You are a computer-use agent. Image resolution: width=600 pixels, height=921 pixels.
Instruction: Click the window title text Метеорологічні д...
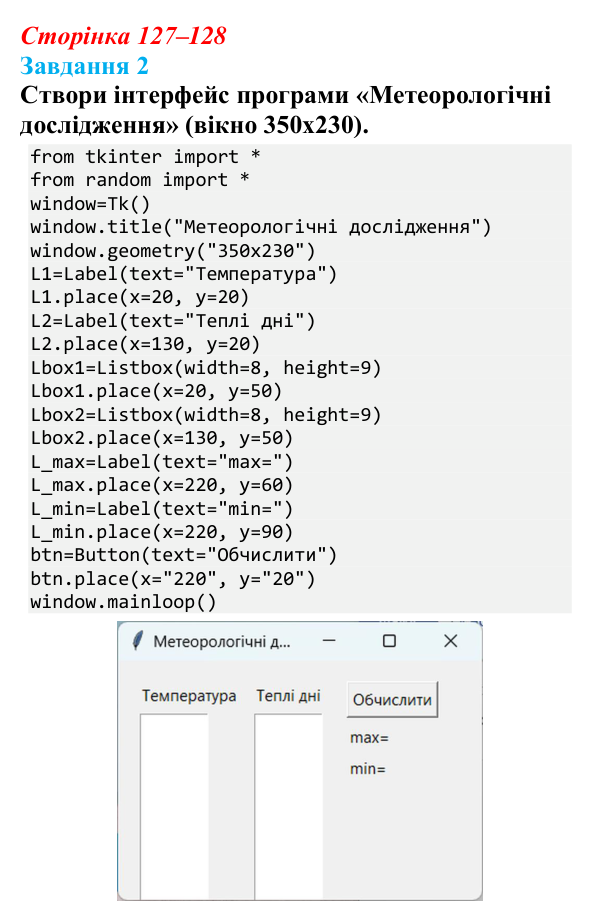pos(222,641)
